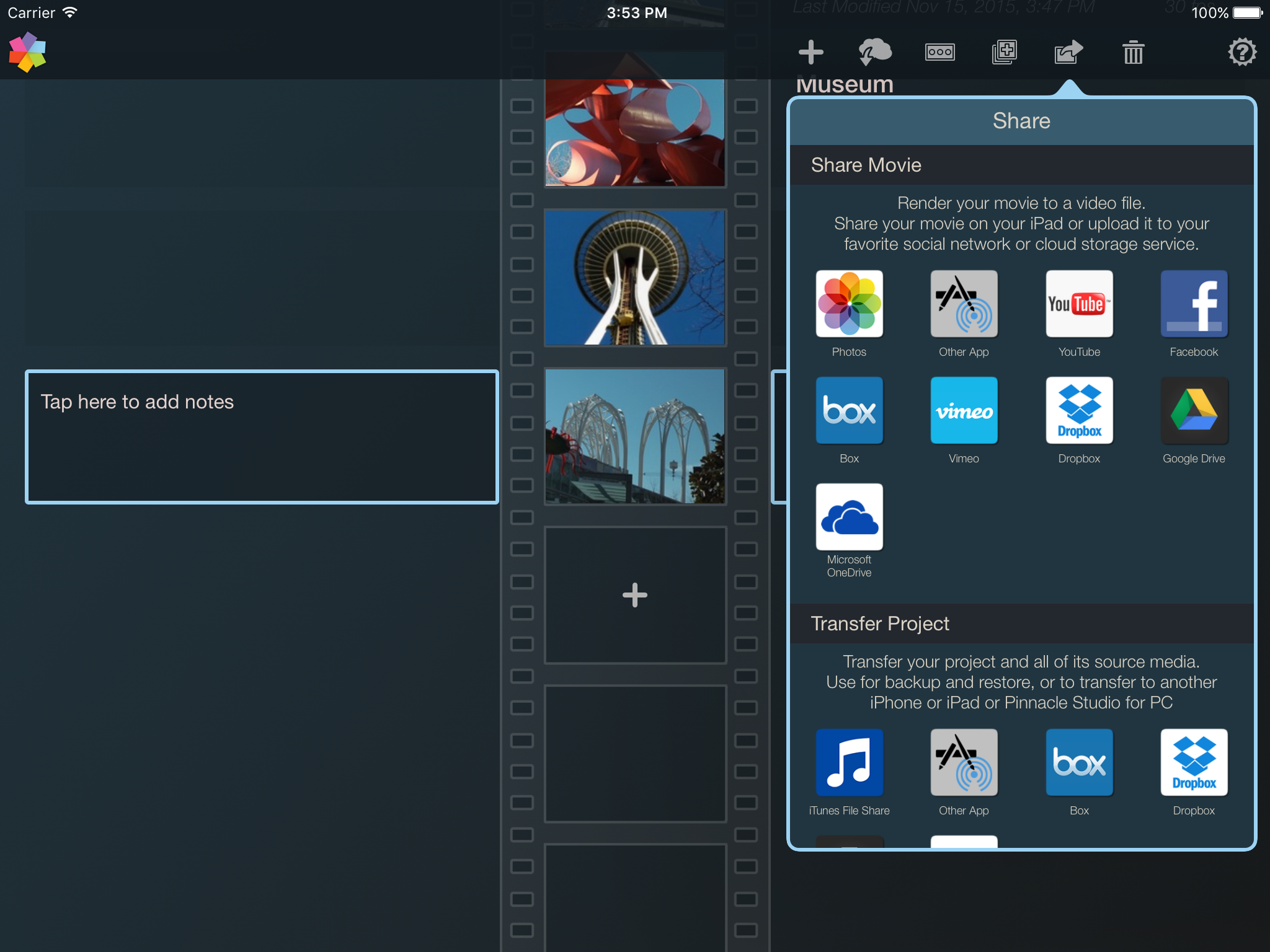Tap the Transfer Project section header
Image resolution: width=1270 pixels, height=952 pixels.
click(1021, 624)
